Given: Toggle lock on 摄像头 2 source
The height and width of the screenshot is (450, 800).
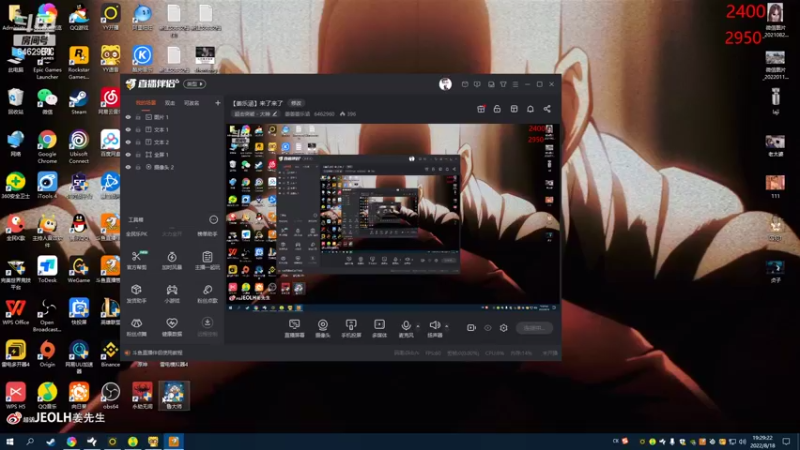Looking at the screenshot, I should point(138,167).
